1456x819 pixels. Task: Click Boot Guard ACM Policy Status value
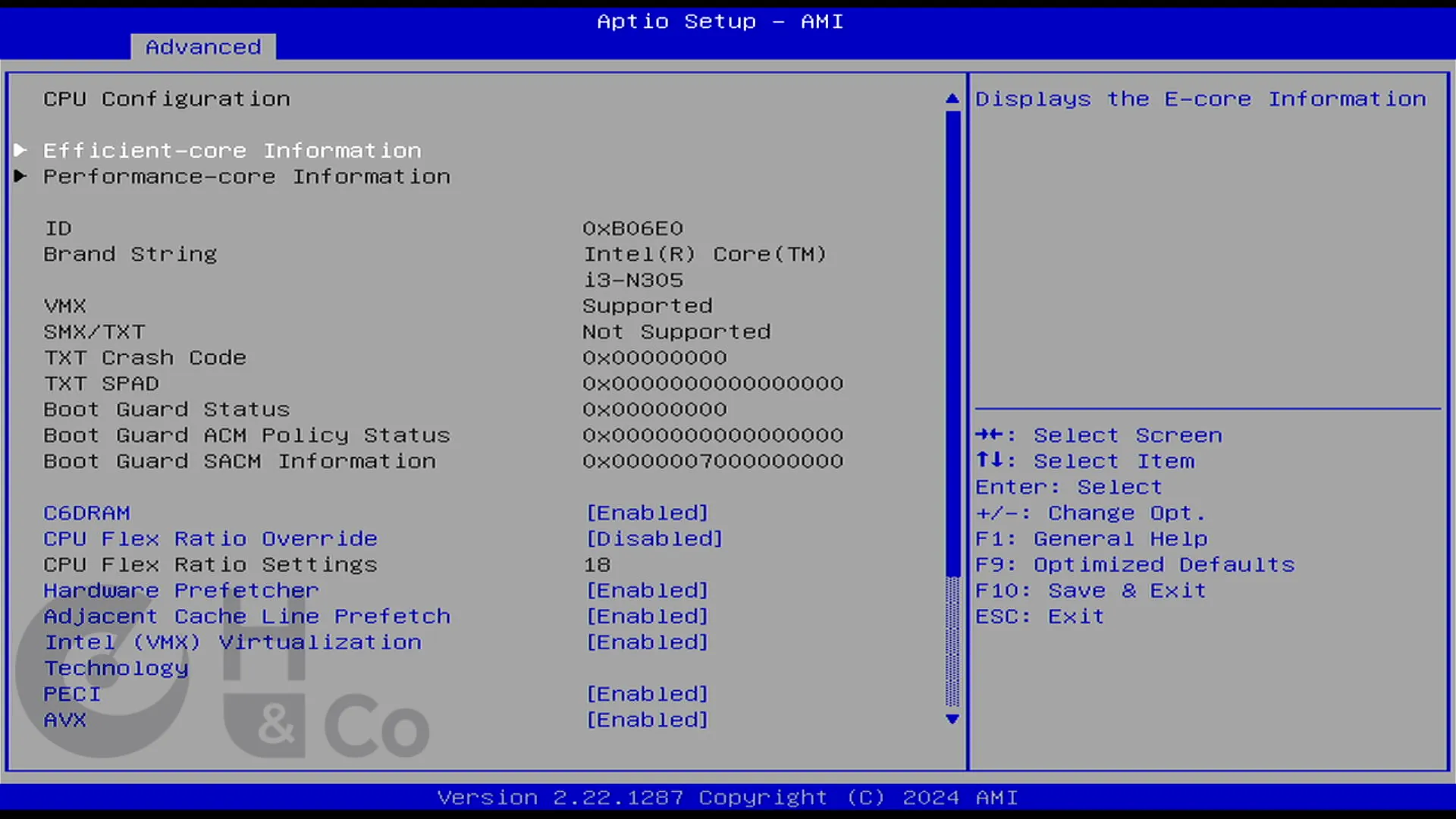coord(713,435)
